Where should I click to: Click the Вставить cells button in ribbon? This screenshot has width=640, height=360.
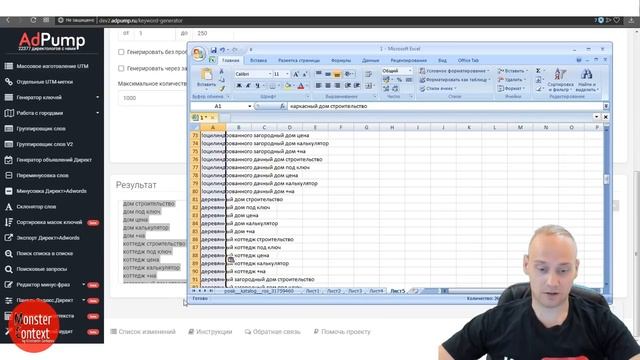tap(513, 71)
